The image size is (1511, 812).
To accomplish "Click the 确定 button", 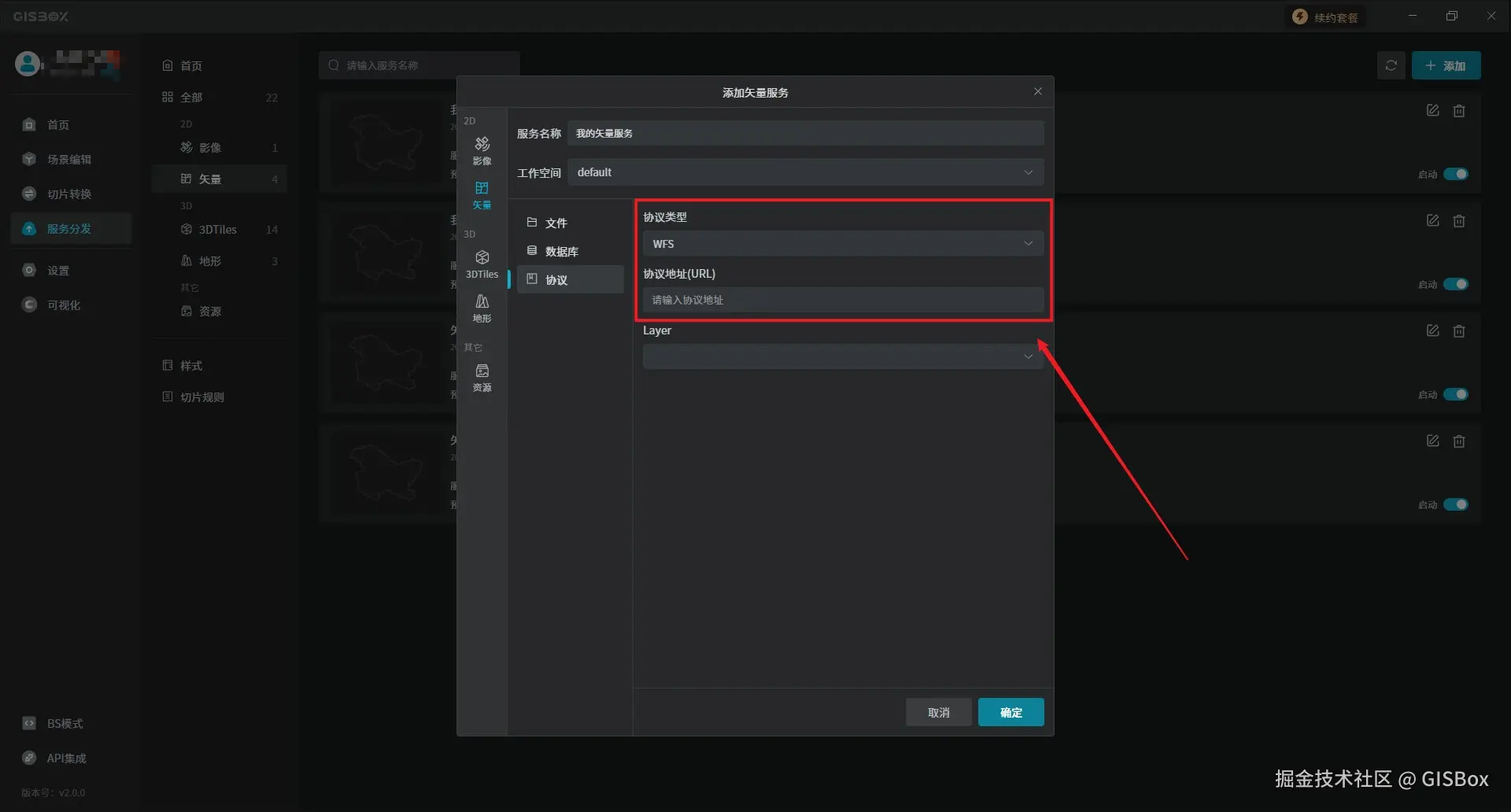I will 1011,712.
